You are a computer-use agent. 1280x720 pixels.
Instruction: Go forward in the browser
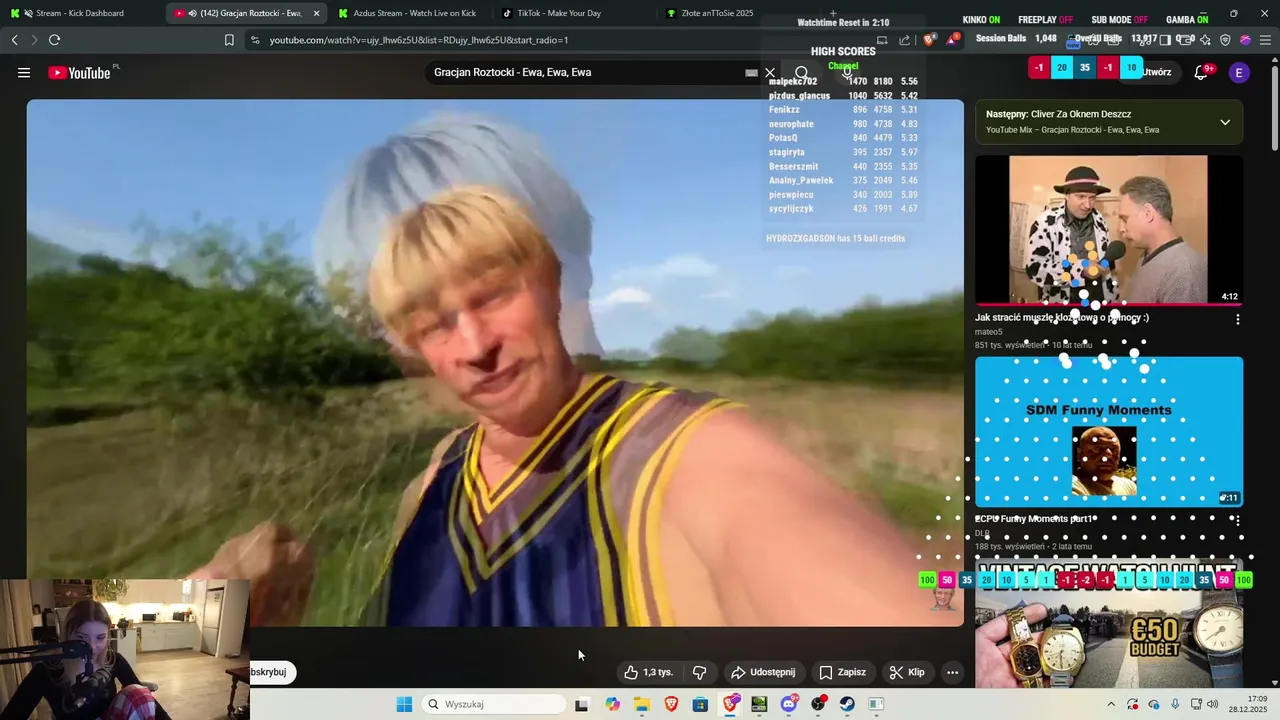pyautogui.click(x=34, y=40)
